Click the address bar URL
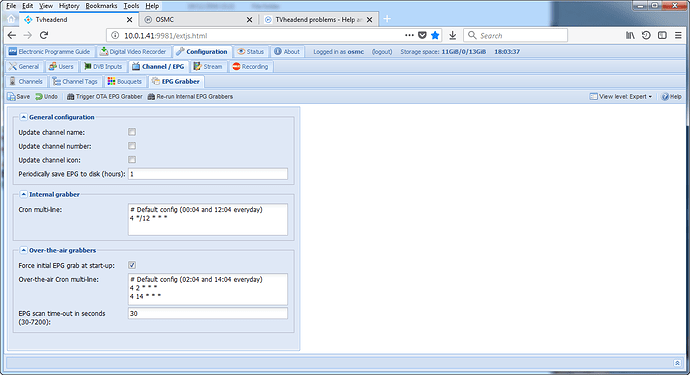Image resolution: width=690 pixels, height=375 pixels. click(x=165, y=36)
